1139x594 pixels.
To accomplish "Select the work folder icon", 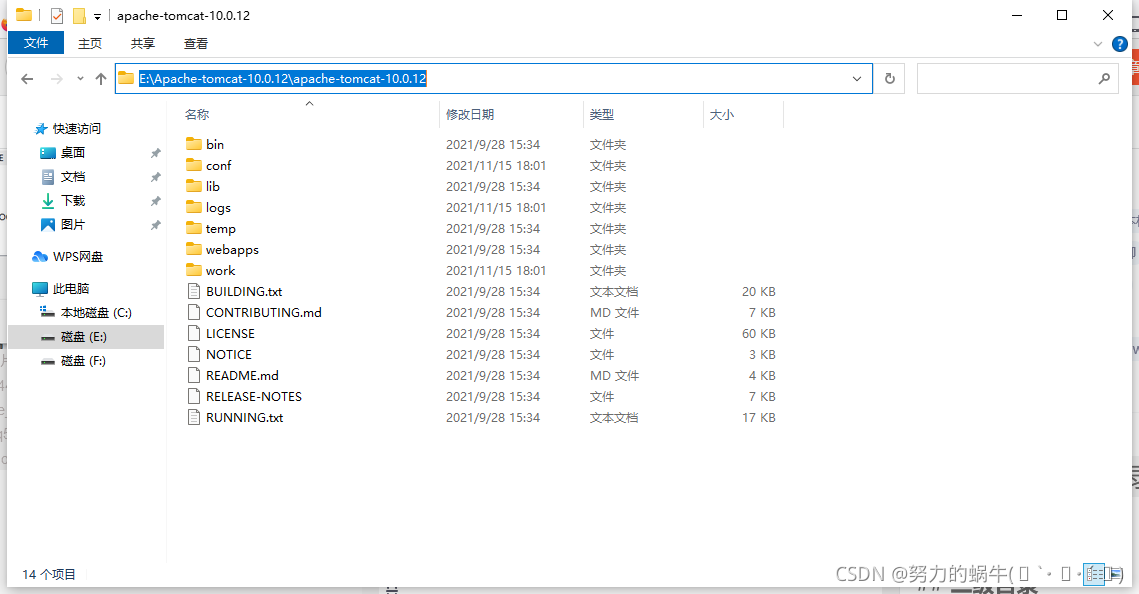I will tap(193, 270).
